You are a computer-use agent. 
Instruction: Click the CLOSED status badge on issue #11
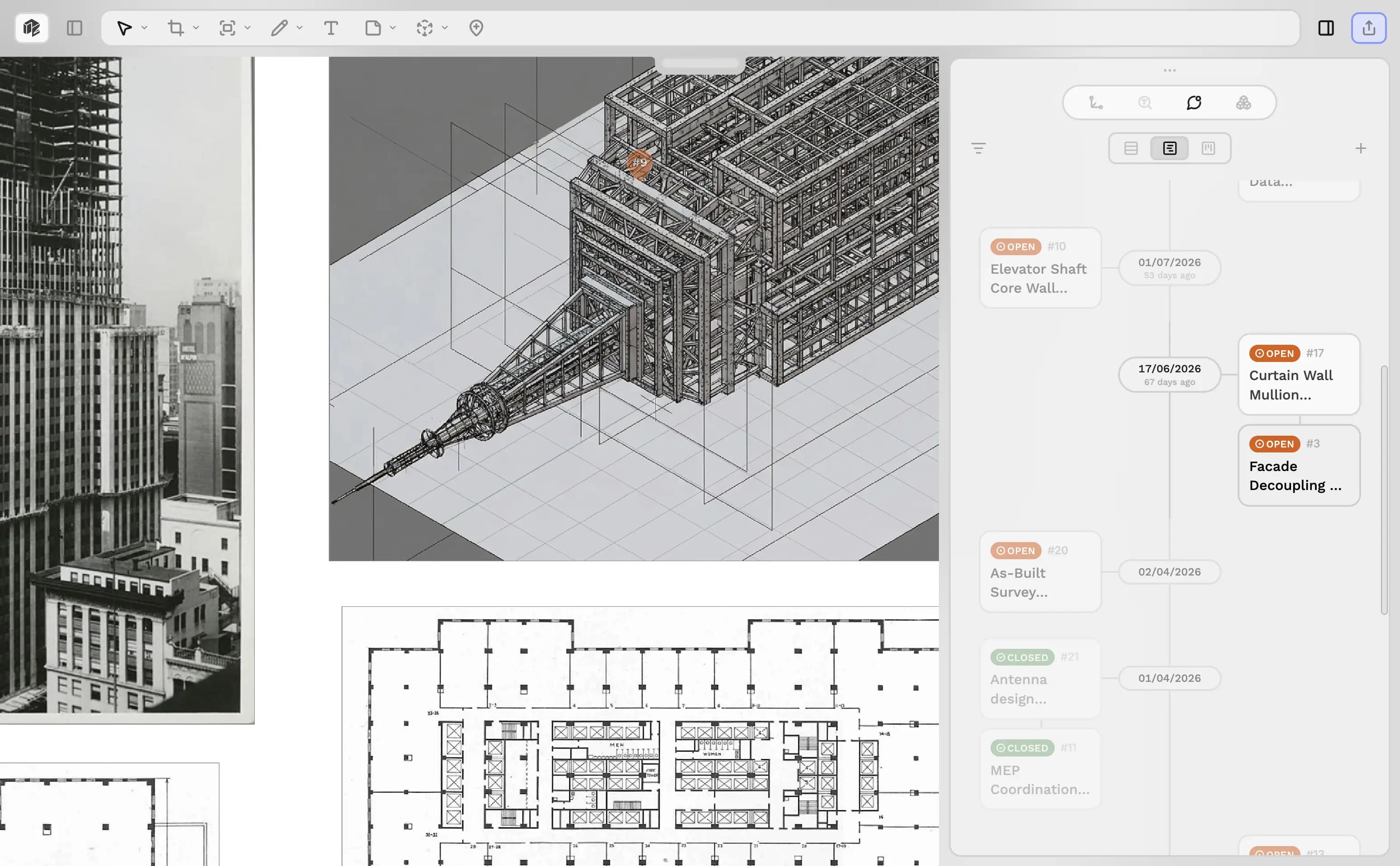point(1022,748)
